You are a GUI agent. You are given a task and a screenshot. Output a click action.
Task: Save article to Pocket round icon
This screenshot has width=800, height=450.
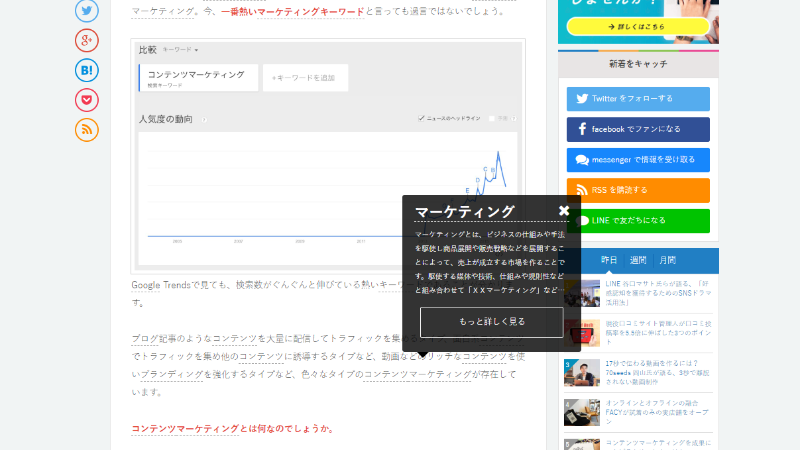[x=87, y=100]
